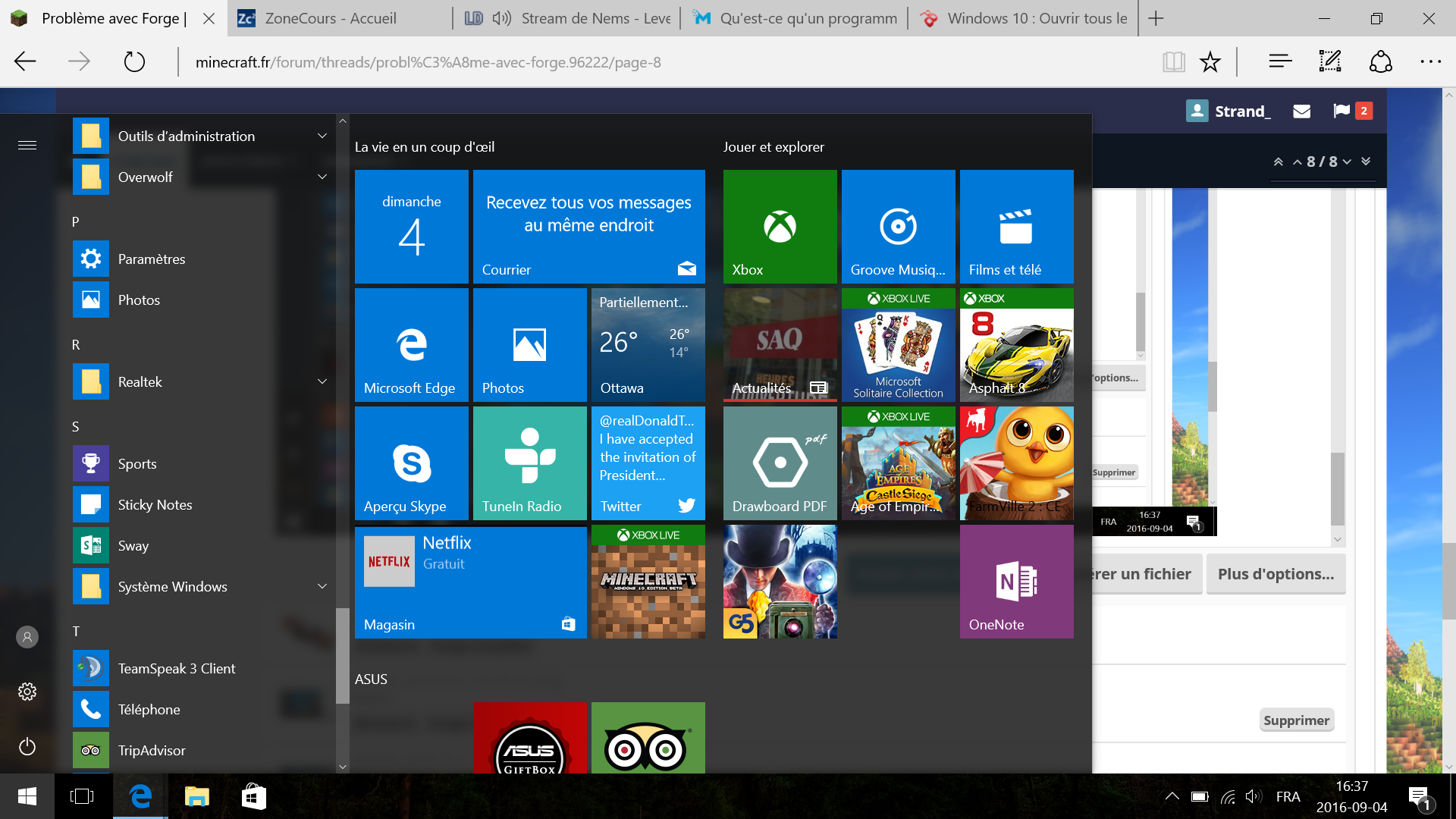Open the Courrier mail tile
The height and width of the screenshot is (819, 1456).
click(588, 226)
